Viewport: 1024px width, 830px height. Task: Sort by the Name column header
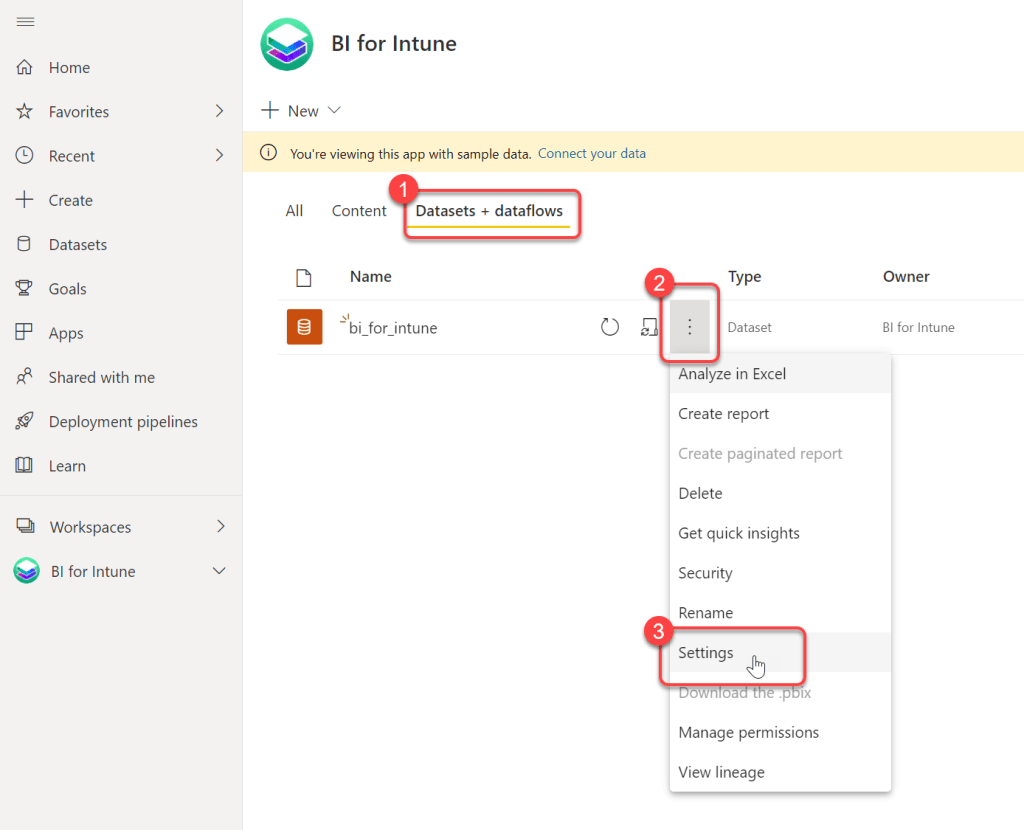pyautogui.click(x=370, y=277)
